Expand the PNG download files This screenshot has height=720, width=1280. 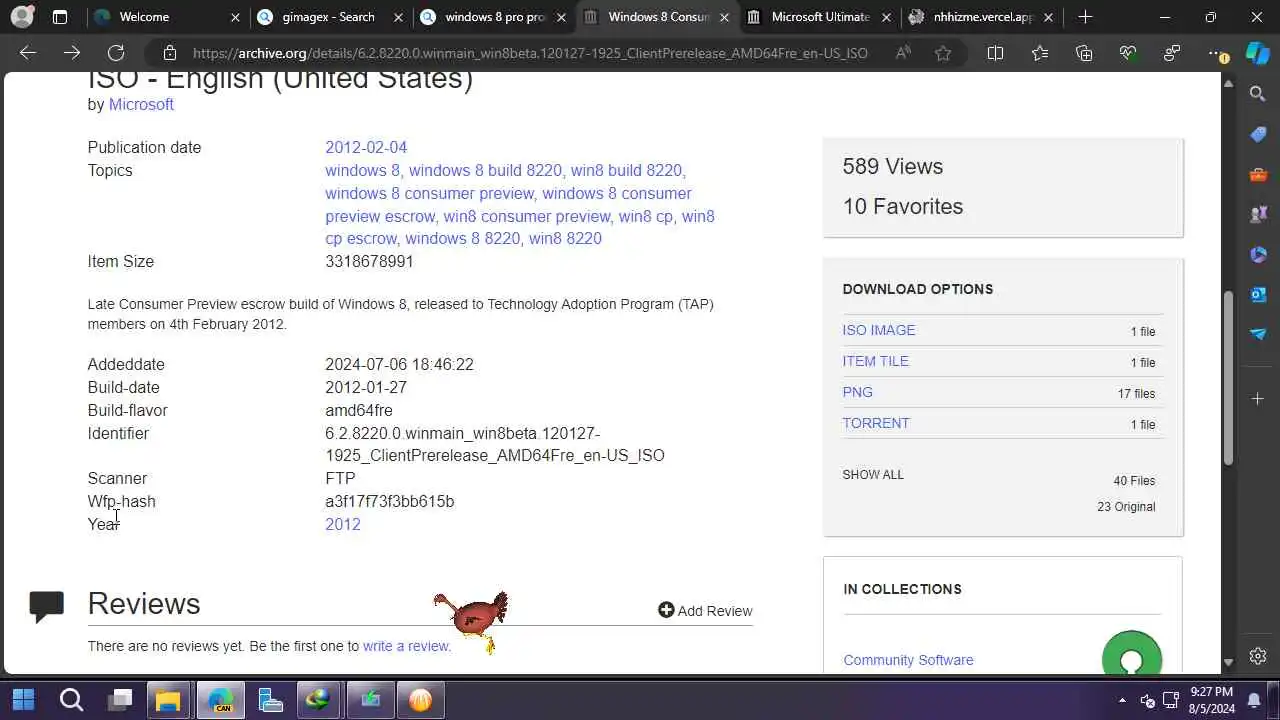pyautogui.click(x=858, y=392)
